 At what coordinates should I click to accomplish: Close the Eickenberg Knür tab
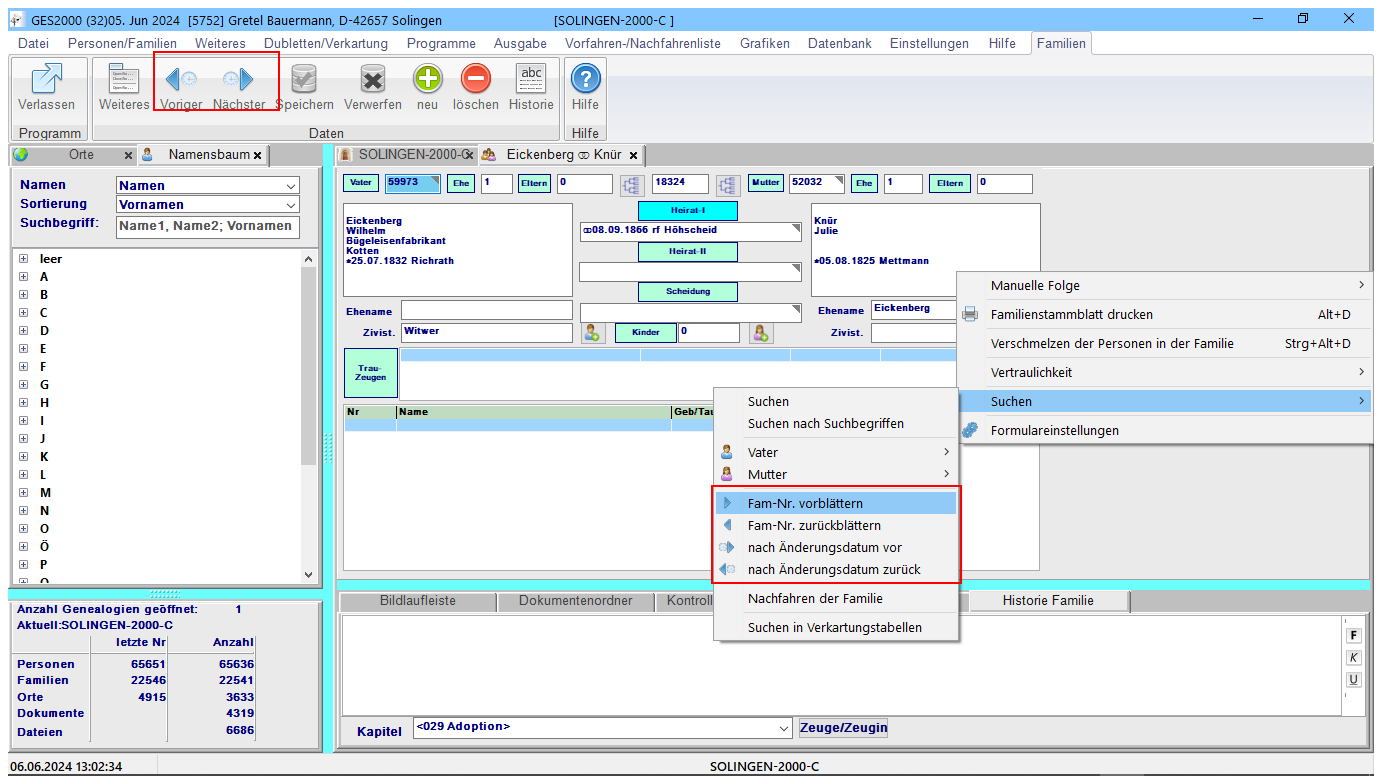tap(633, 155)
